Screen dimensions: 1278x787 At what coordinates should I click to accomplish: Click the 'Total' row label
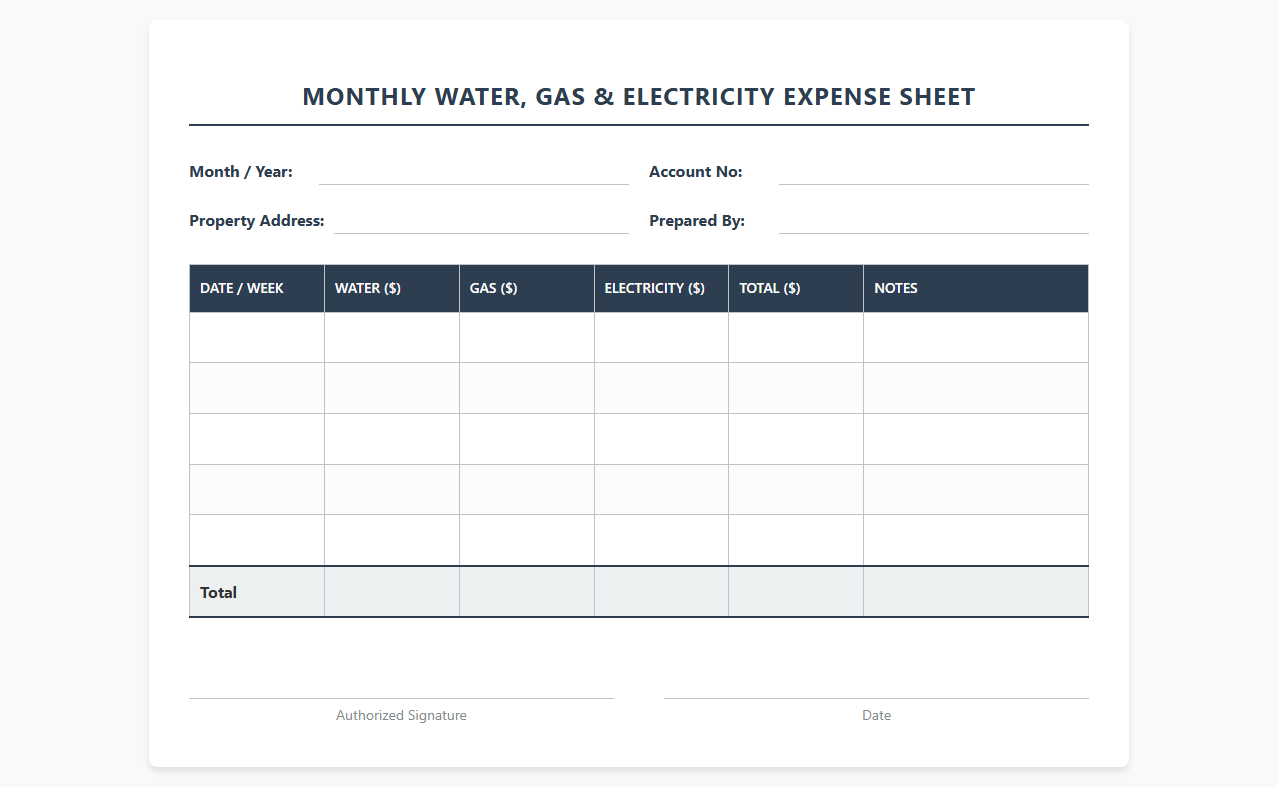(x=219, y=592)
